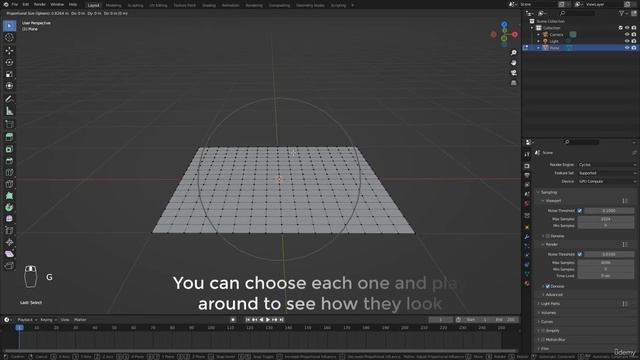
Task: Click the viewport pan hand icon
Action: tap(513, 63)
